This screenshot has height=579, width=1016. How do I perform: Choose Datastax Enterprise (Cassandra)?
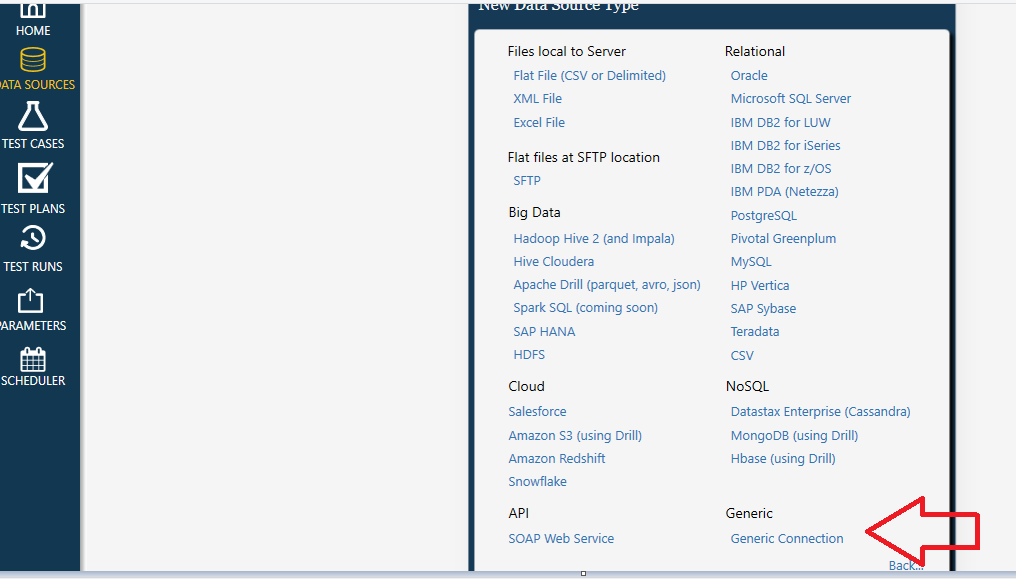pos(820,412)
